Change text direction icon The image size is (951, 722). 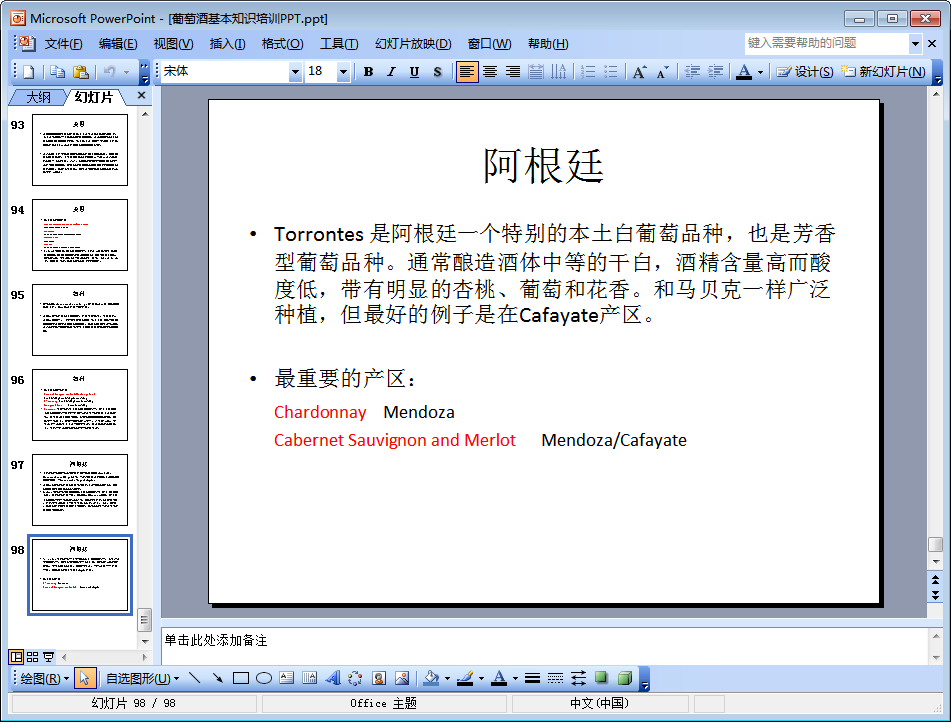pos(559,72)
